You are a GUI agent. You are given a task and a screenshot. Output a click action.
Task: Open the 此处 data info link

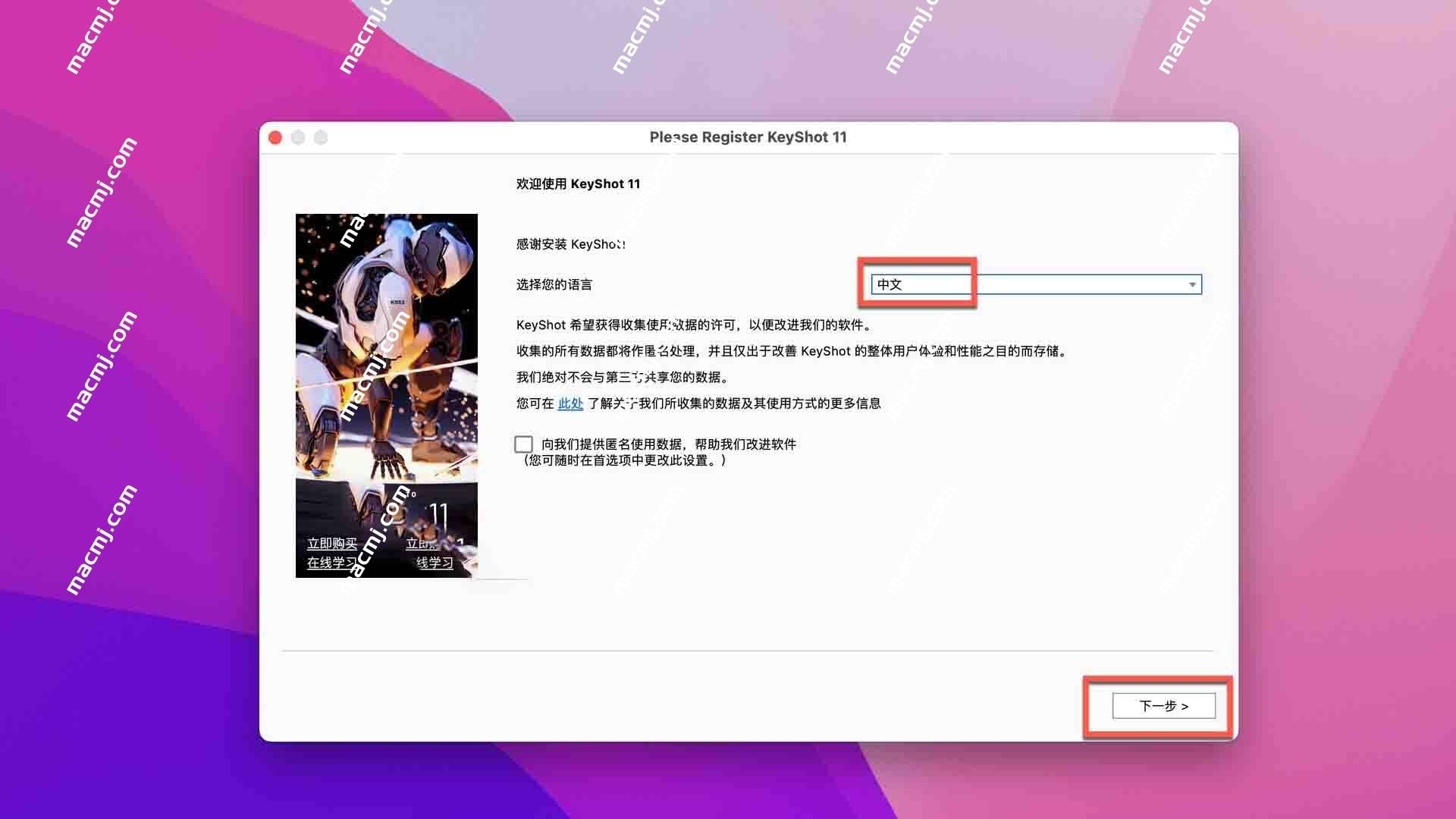pyautogui.click(x=570, y=403)
